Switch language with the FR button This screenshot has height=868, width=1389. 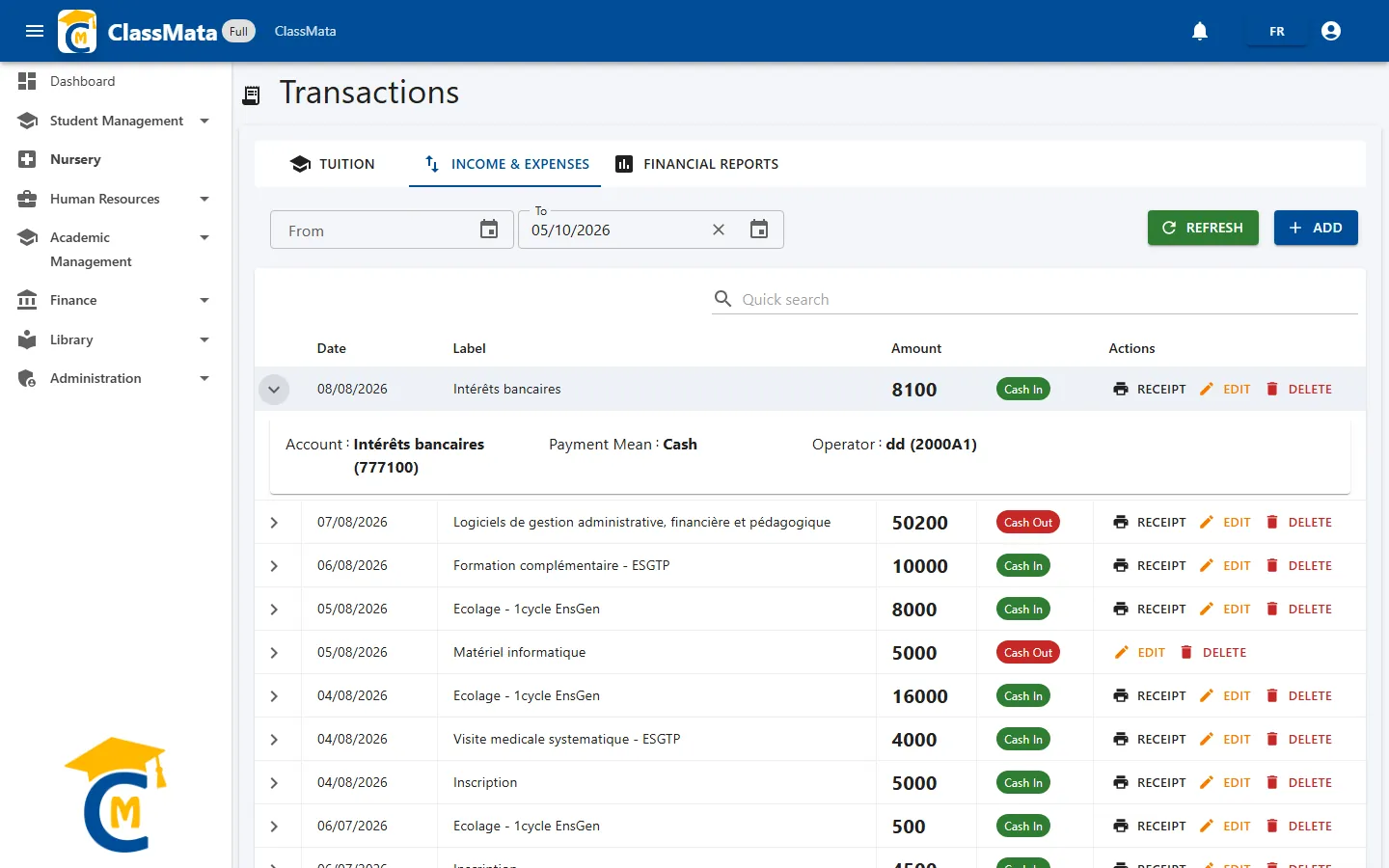pyautogui.click(x=1277, y=32)
